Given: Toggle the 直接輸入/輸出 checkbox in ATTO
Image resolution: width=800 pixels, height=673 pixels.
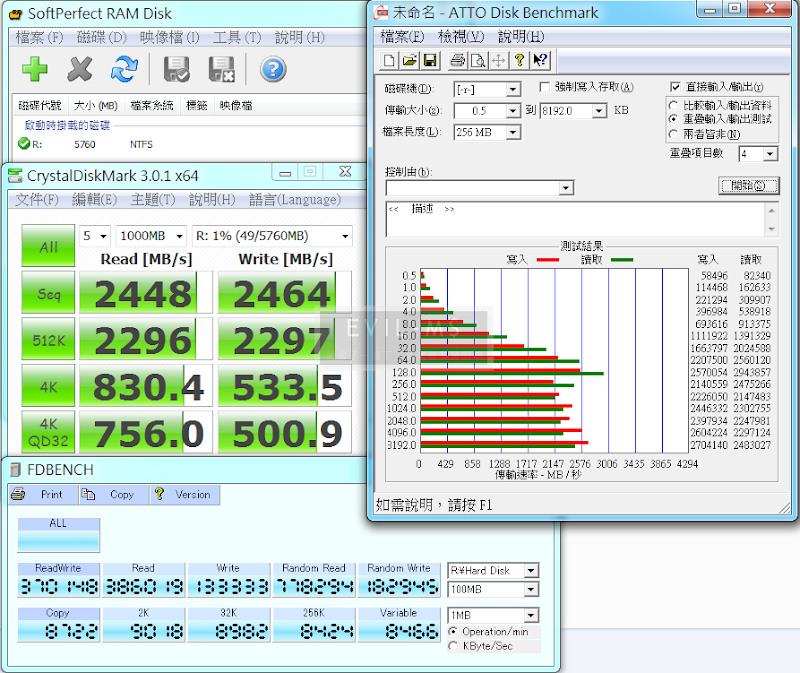Looking at the screenshot, I should (x=675, y=87).
